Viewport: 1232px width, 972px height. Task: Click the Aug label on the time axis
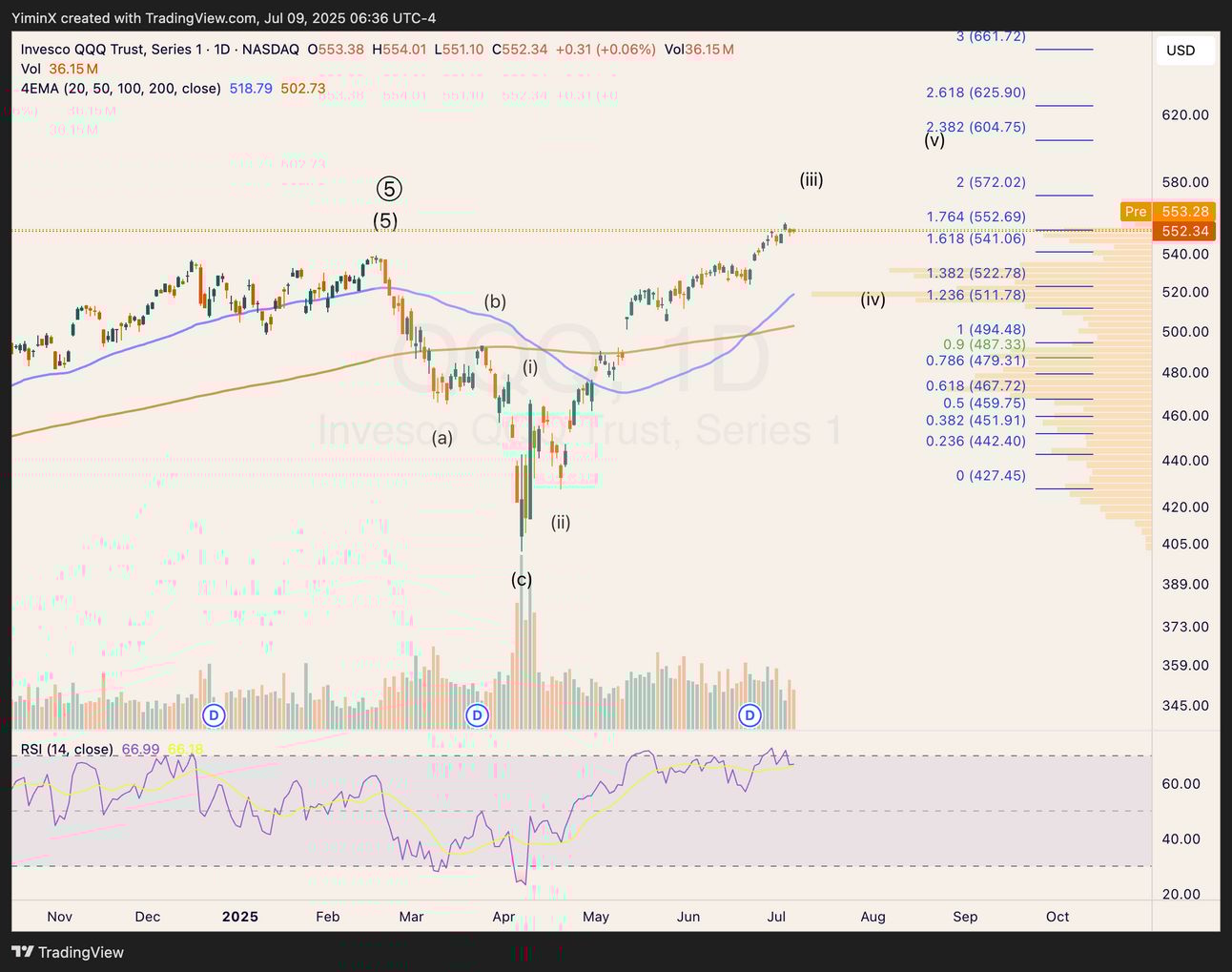point(873,917)
